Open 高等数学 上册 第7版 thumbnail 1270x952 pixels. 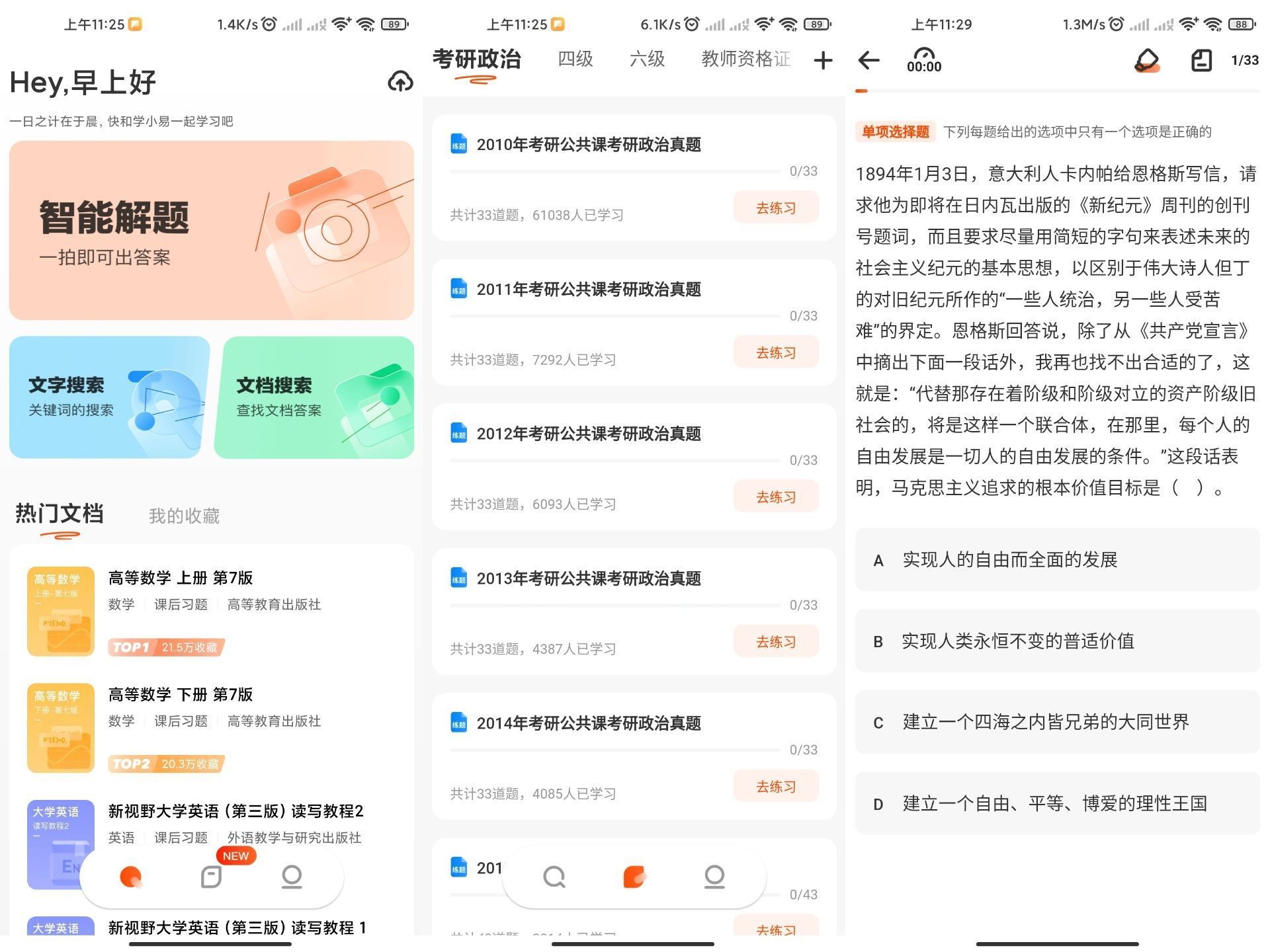61,612
